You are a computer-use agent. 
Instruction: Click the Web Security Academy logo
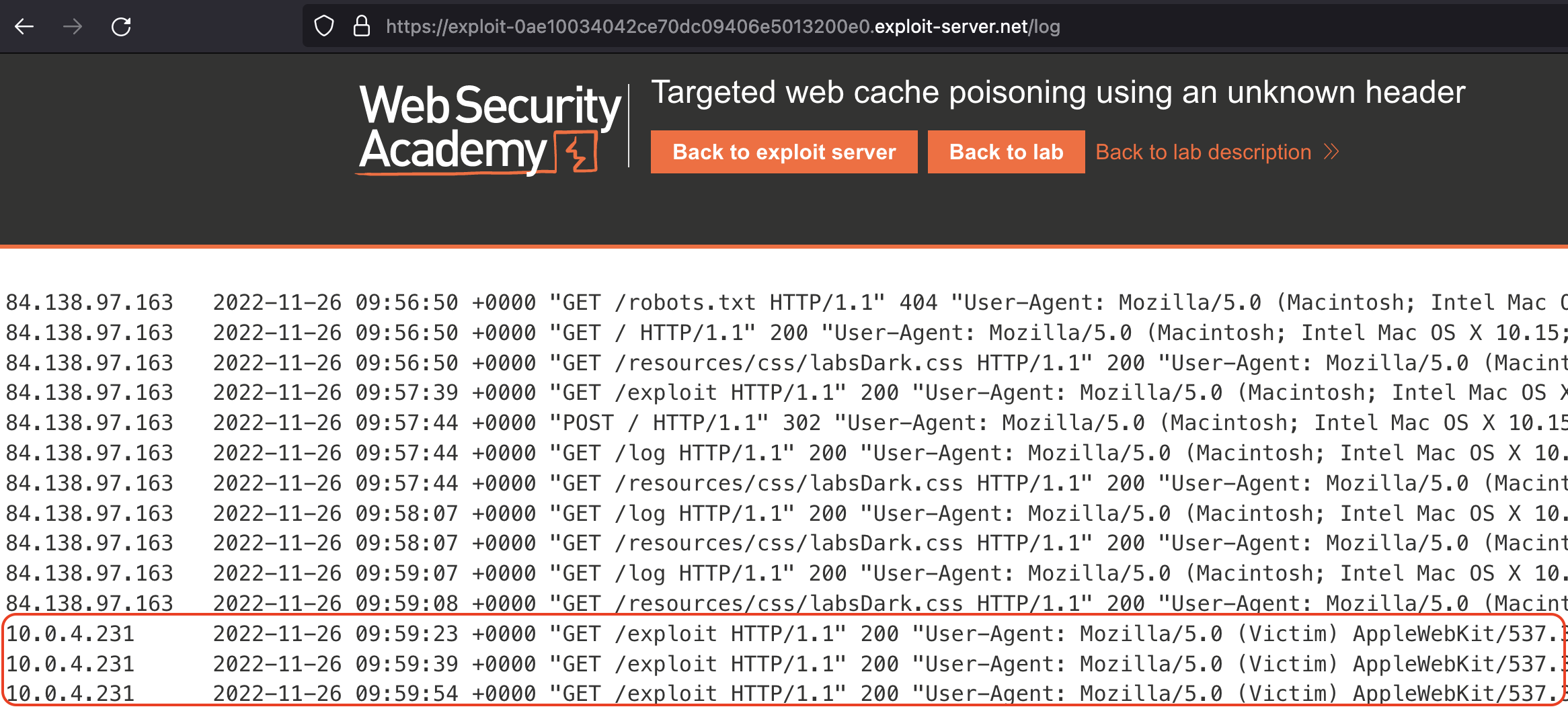489,128
